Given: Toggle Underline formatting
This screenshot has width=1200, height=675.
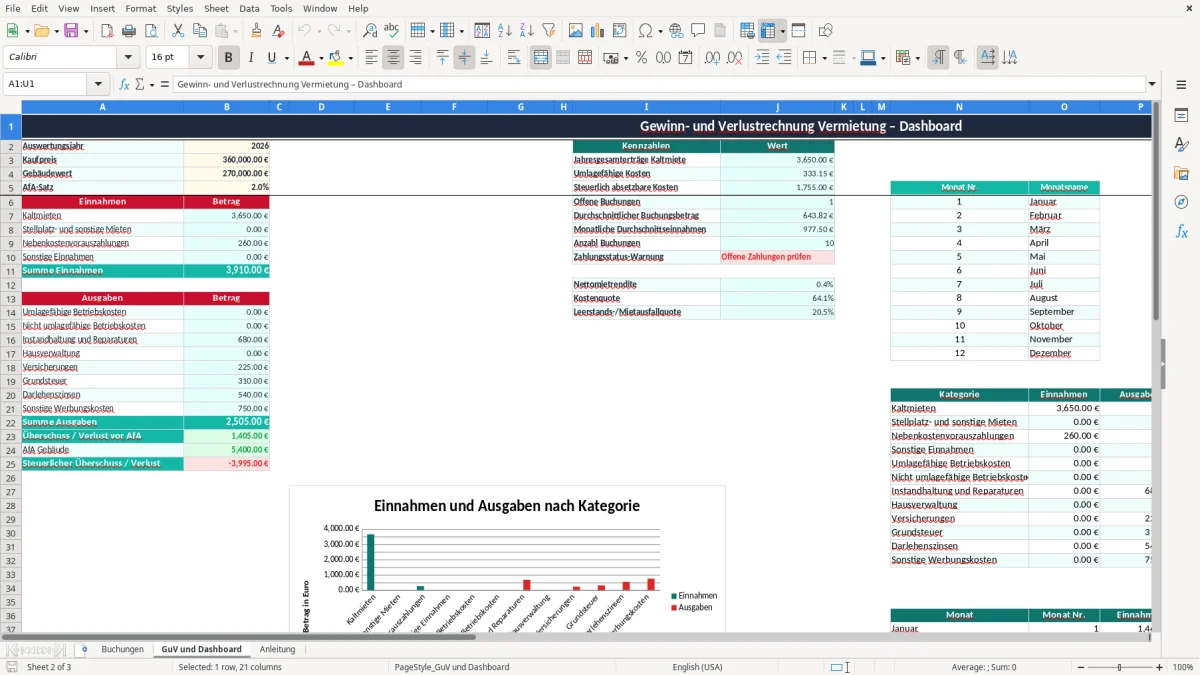Looking at the screenshot, I should click(271, 58).
